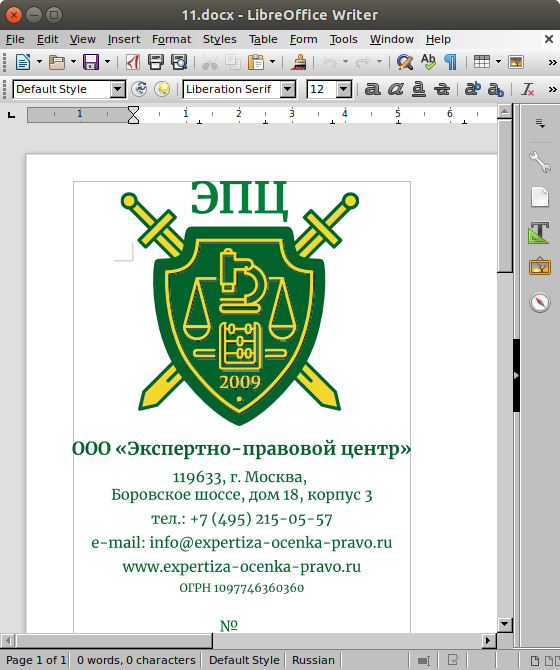The image size is (560, 670).
Task: Open the File menu
Action: pos(15,39)
